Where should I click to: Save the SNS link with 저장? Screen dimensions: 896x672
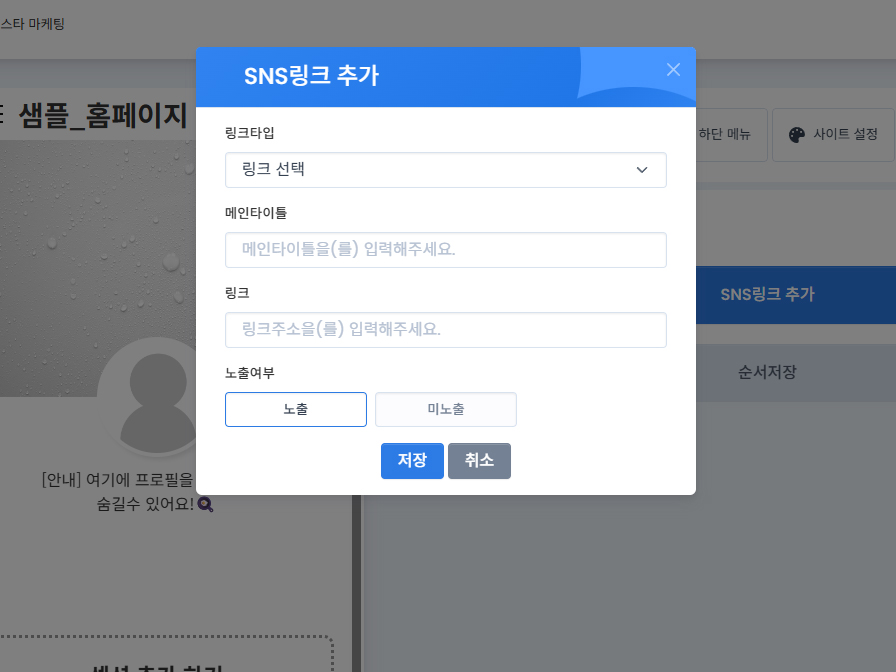412,461
